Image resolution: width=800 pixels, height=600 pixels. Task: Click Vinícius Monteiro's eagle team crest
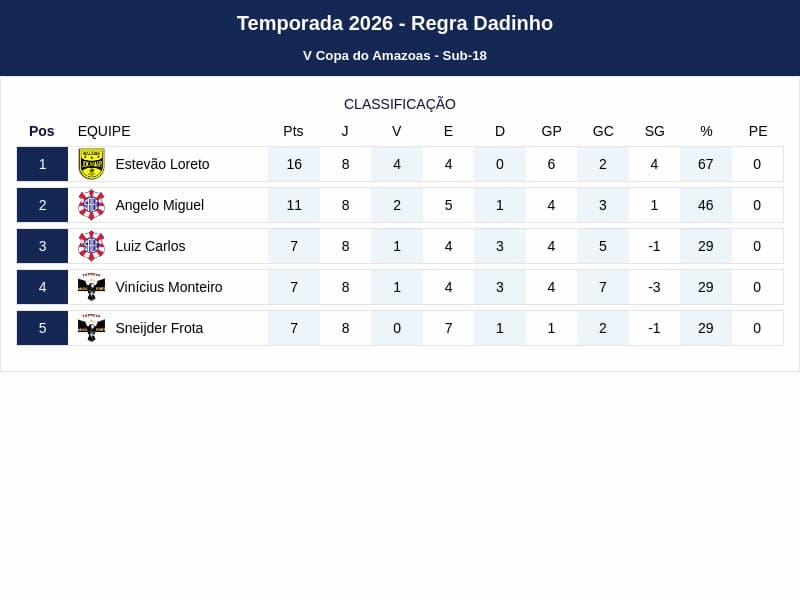click(91, 287)
